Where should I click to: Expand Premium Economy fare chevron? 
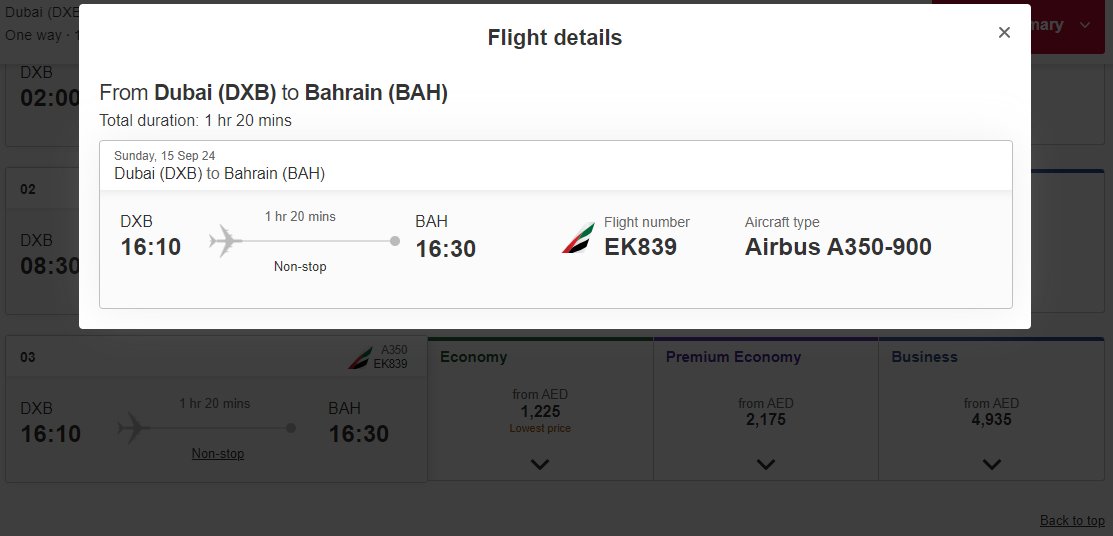coord(765,464)
